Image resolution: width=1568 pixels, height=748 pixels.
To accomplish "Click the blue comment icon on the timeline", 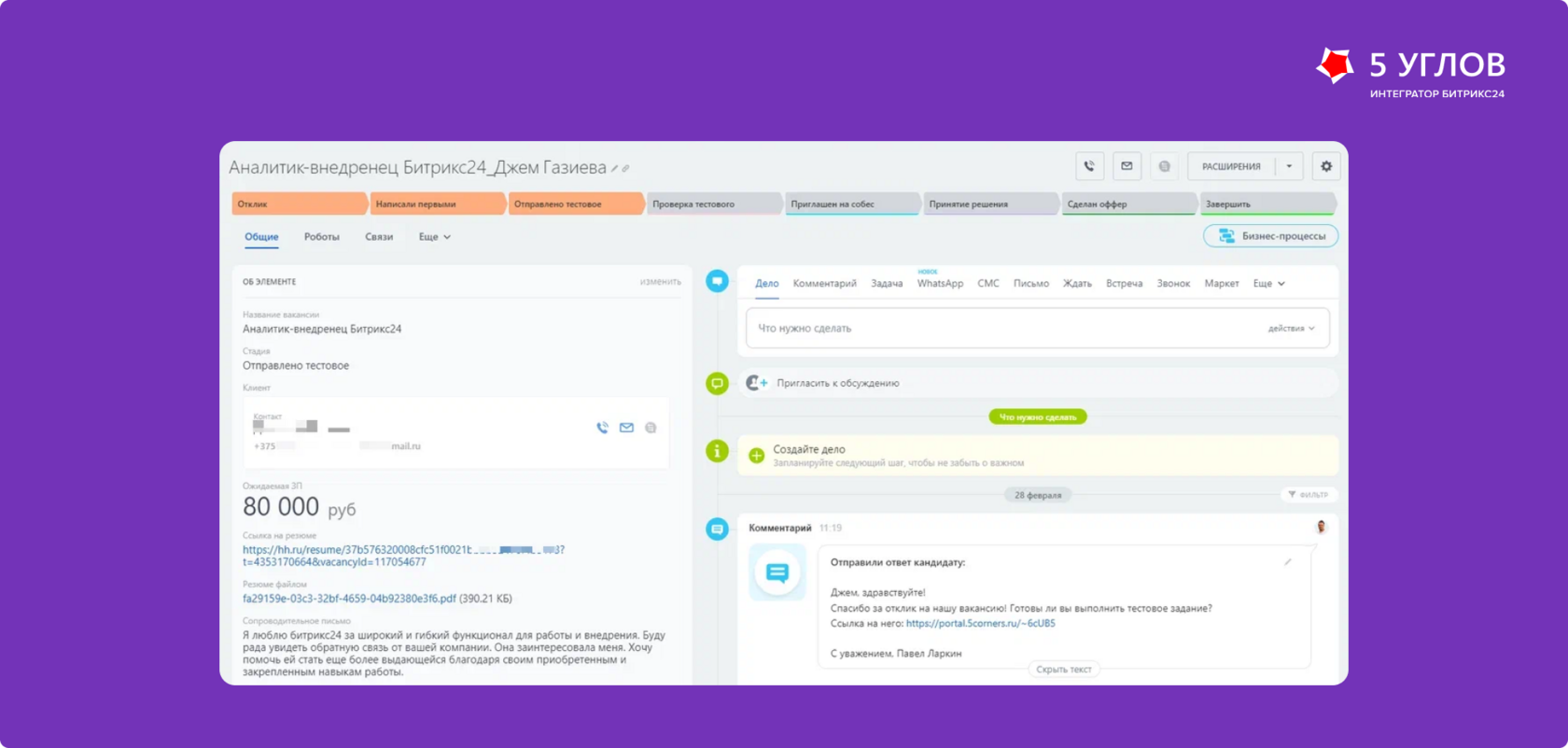I will tap(717, 529).
